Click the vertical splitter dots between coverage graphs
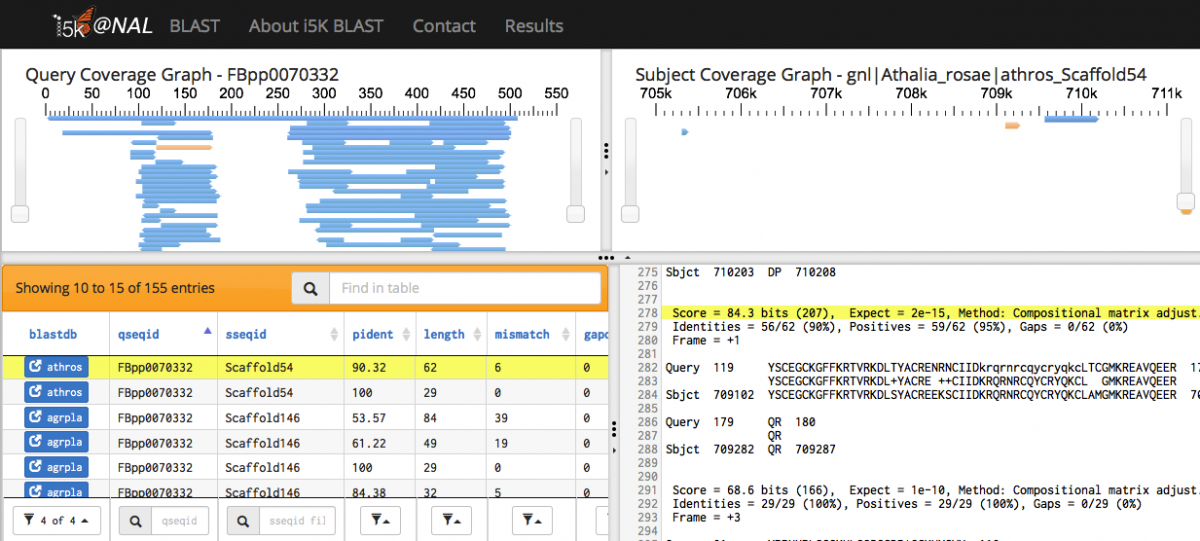 click(x=605, y=150)
